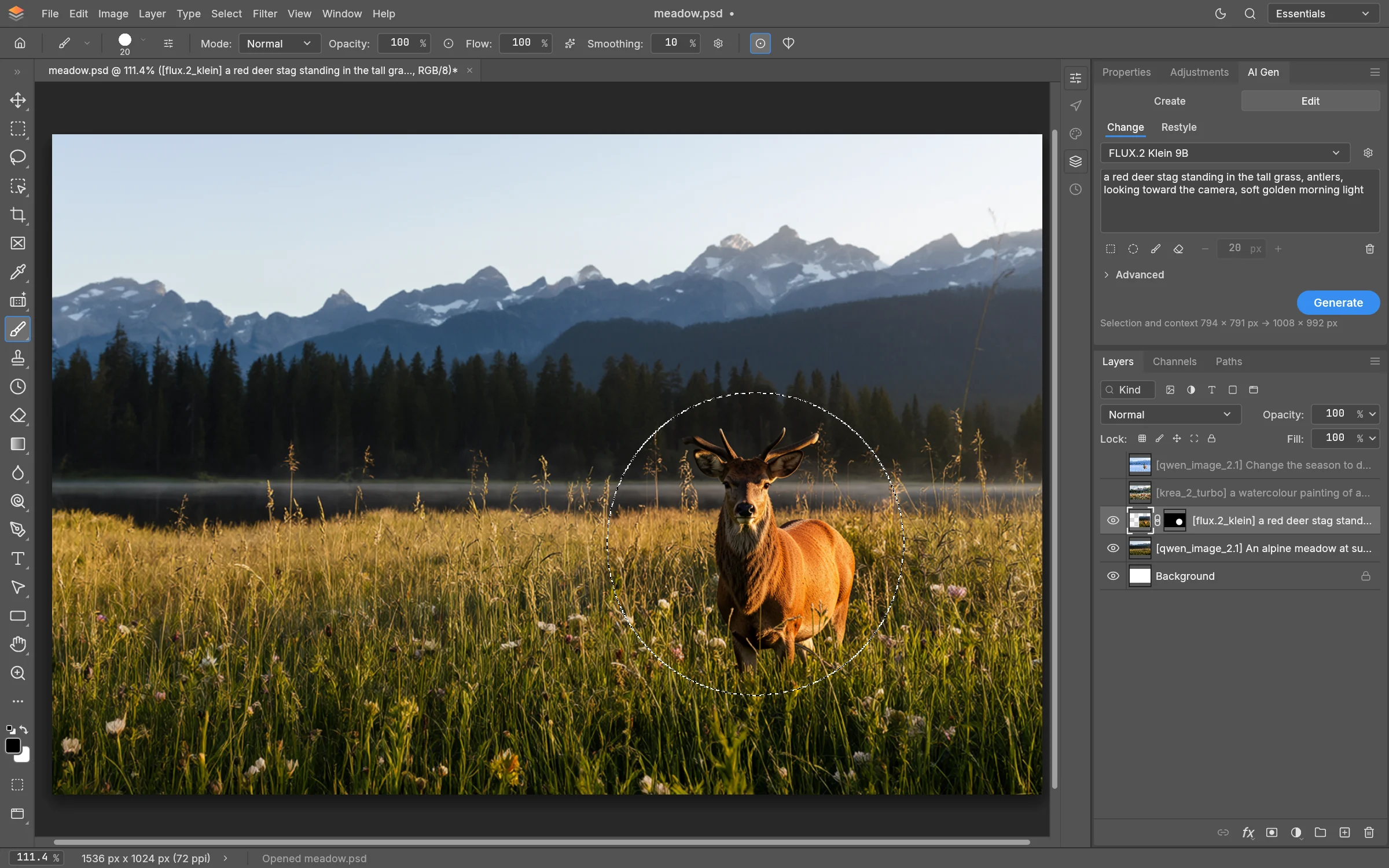Show the qwen_image_2.1 Change the season layer

coord(1113,465)
